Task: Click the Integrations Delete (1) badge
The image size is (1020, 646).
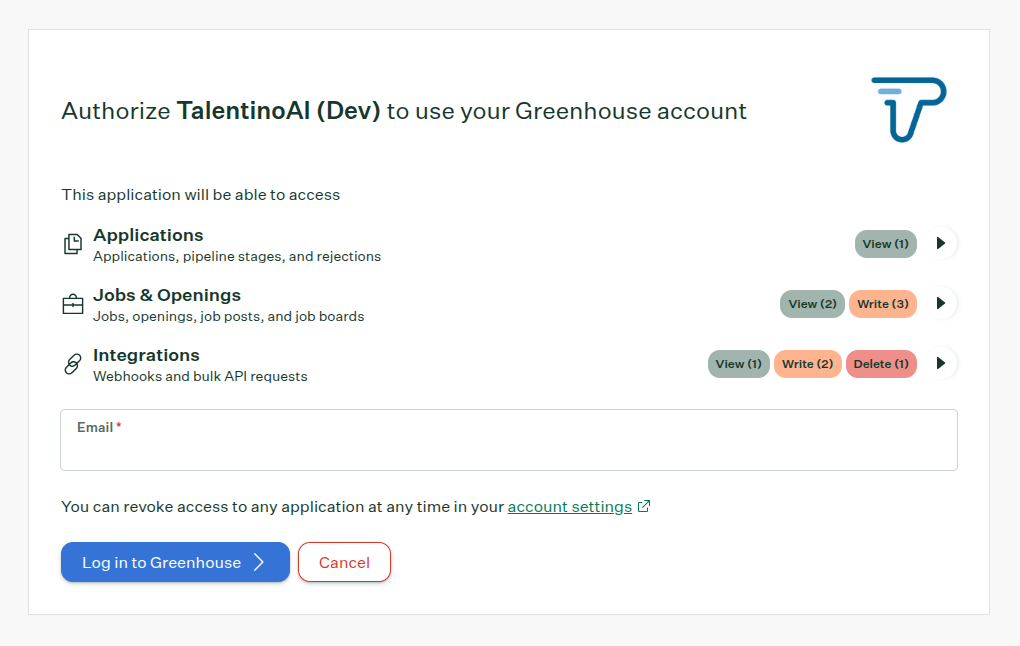Action: point(881,364)
